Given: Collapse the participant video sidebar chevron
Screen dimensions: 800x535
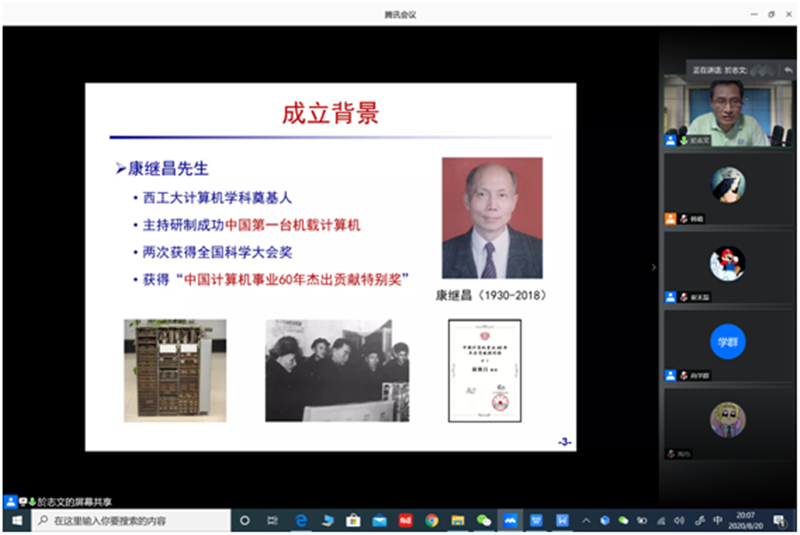Looking at the screenshot, I should (x=653, y=267).
